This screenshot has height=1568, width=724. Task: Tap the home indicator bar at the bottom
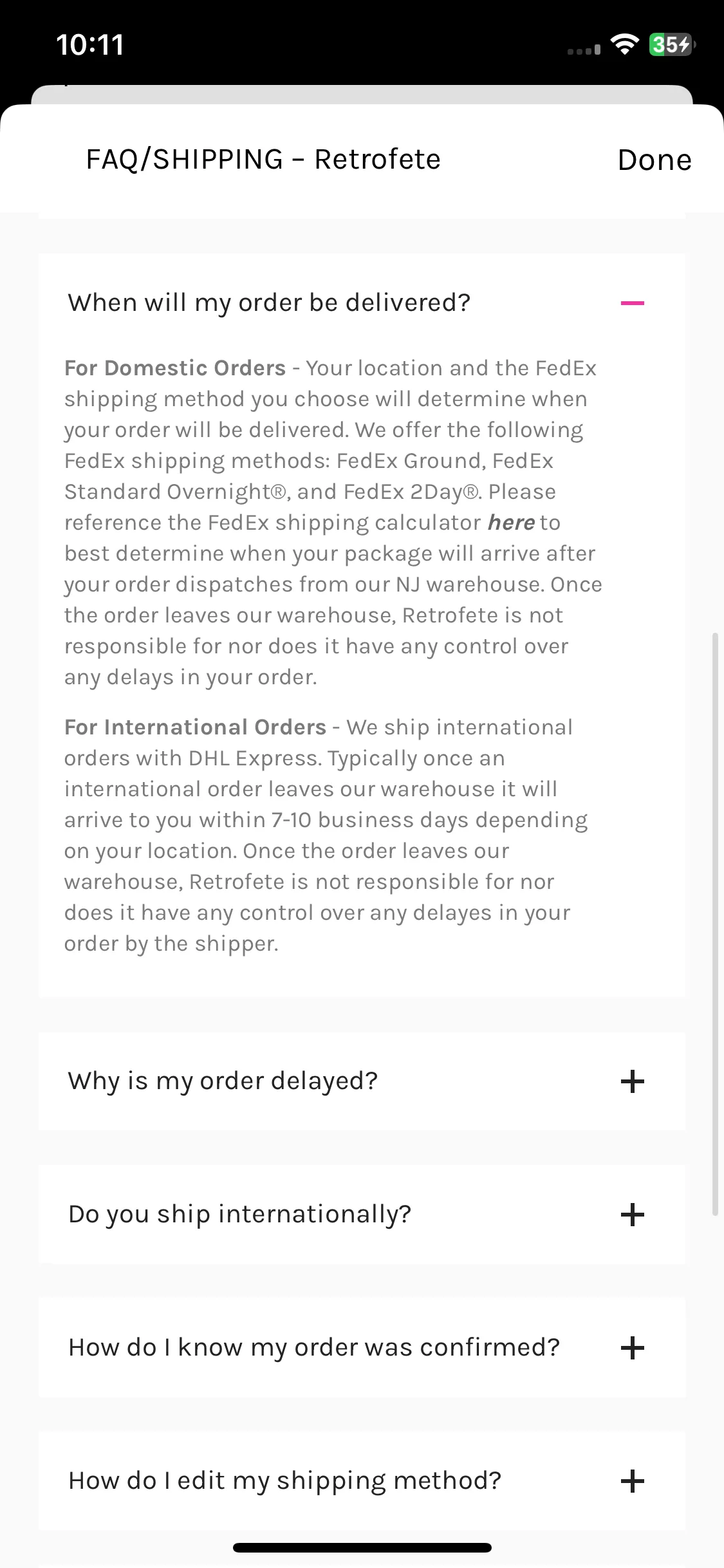tap(362, 1547)
